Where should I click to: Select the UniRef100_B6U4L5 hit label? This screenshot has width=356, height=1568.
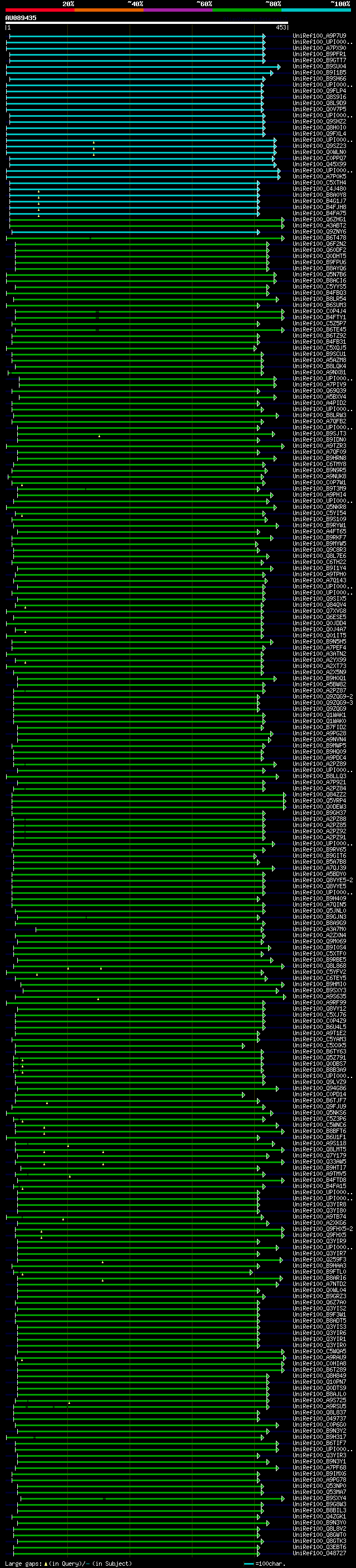[x=319, y=1027]
